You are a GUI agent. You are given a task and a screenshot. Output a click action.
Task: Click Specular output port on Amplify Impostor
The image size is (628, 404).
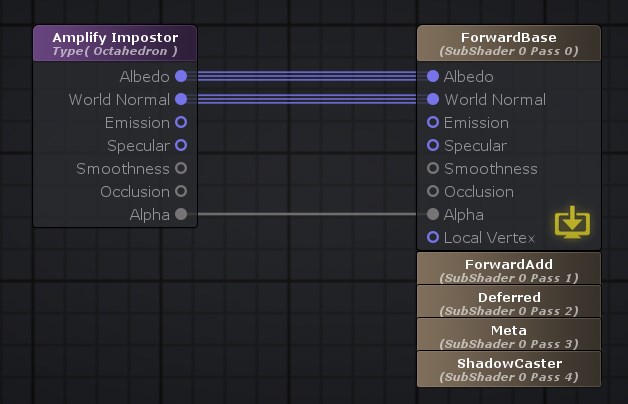[x=181, y=145]
